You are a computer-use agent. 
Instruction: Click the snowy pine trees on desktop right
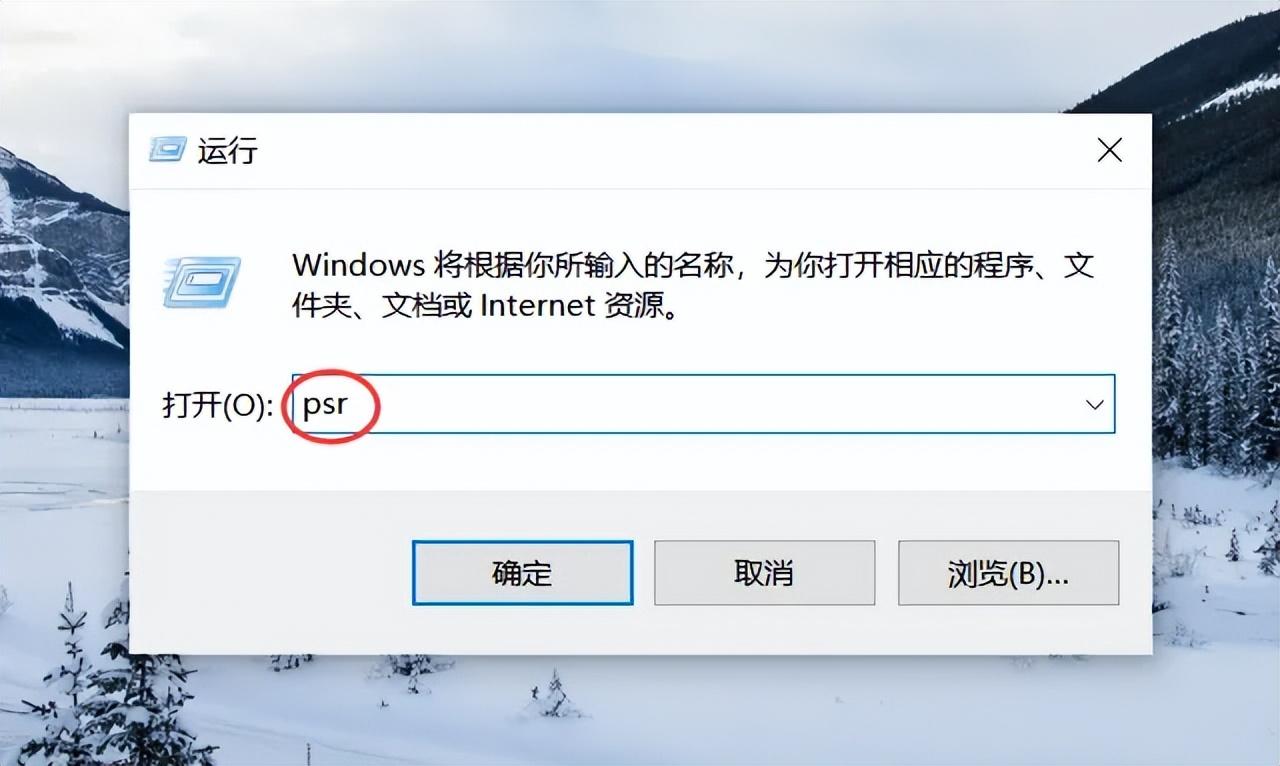click(x=1215, y=370)
